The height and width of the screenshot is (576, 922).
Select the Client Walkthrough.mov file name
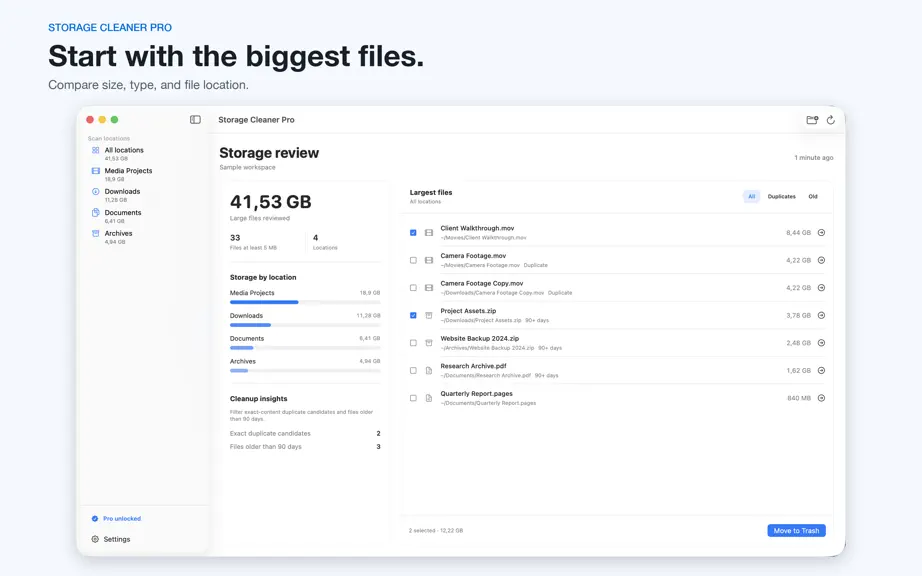477,228
